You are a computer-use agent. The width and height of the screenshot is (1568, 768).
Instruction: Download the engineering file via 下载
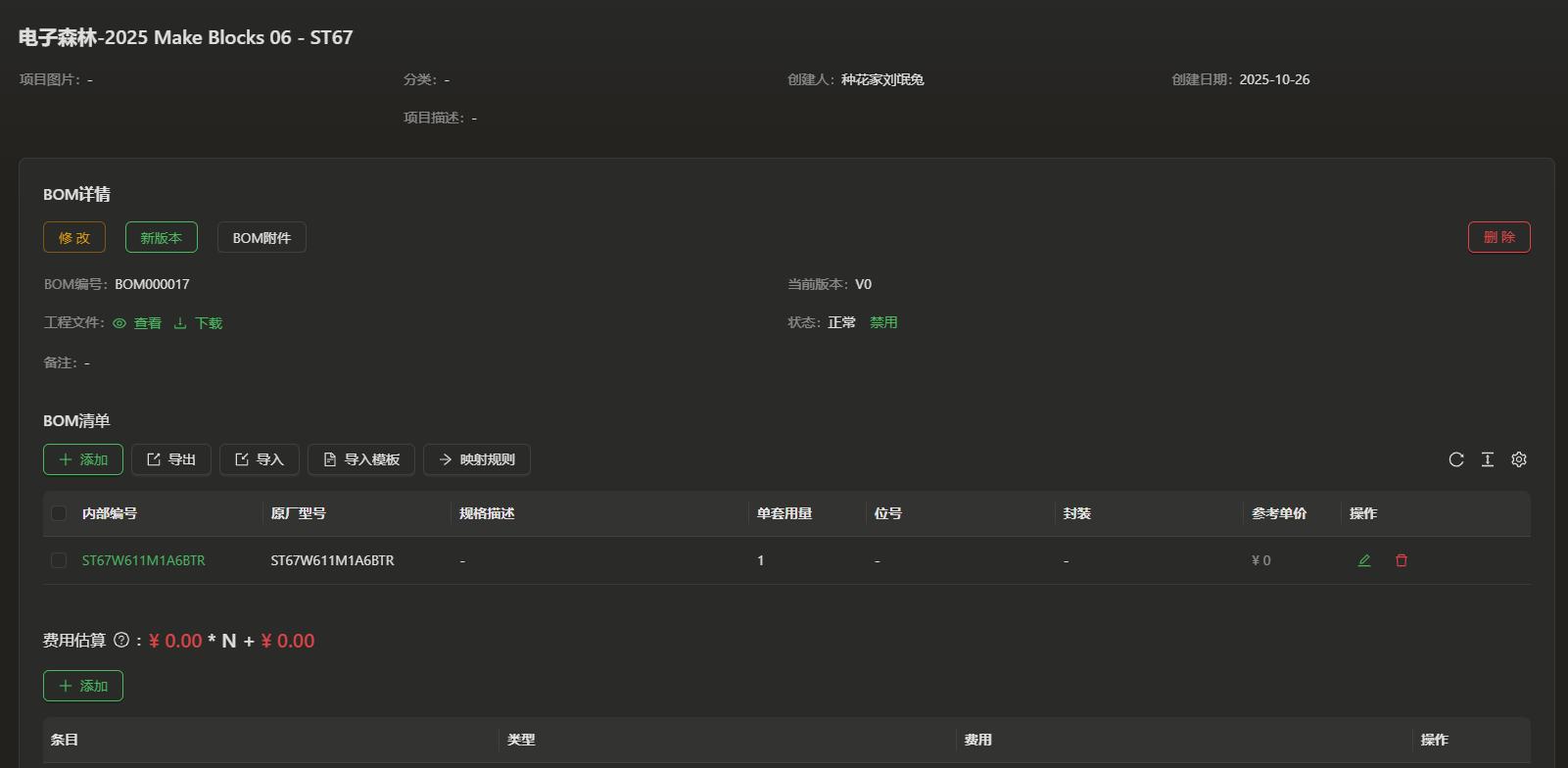click(199, 323)
